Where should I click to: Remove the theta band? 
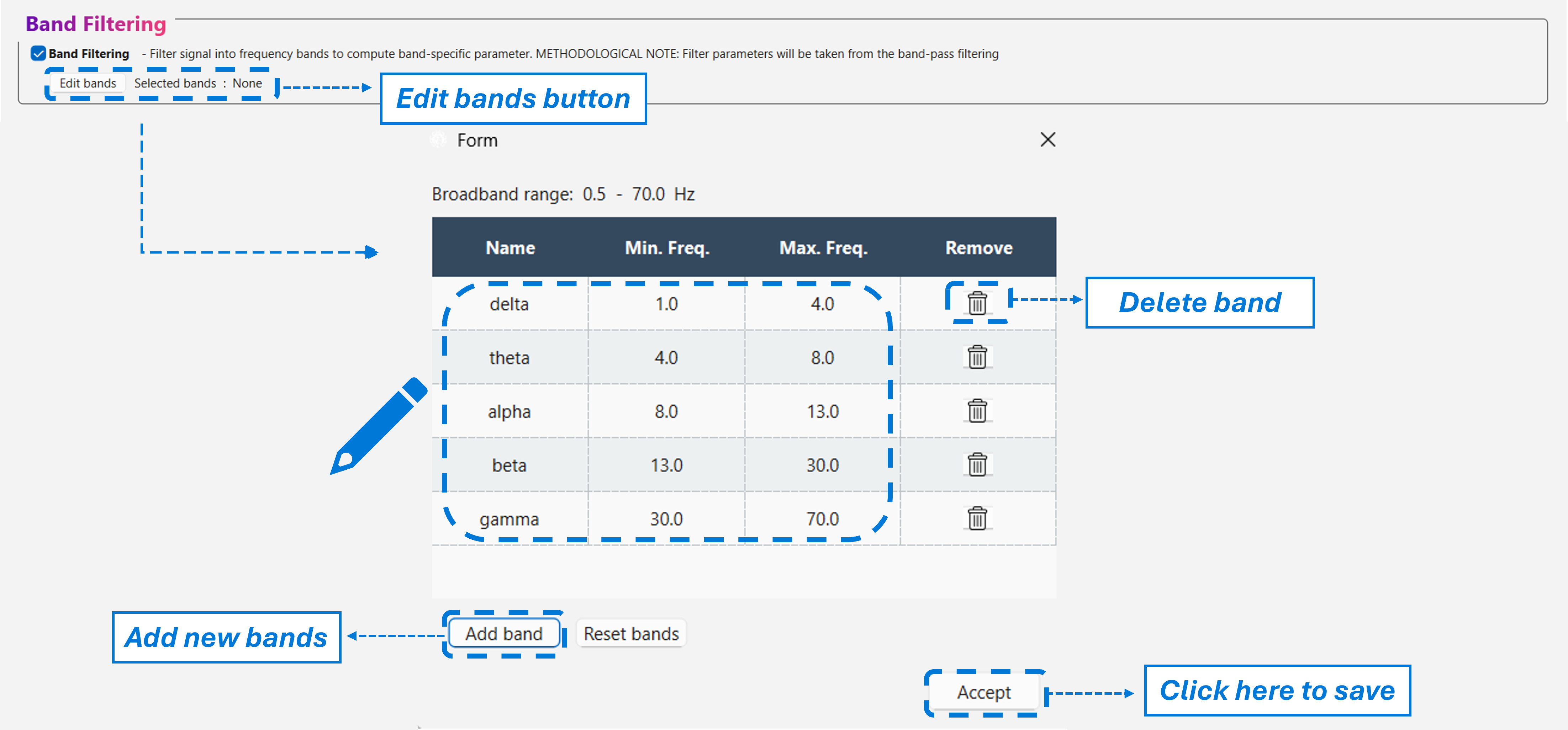(x=978, y=358)
